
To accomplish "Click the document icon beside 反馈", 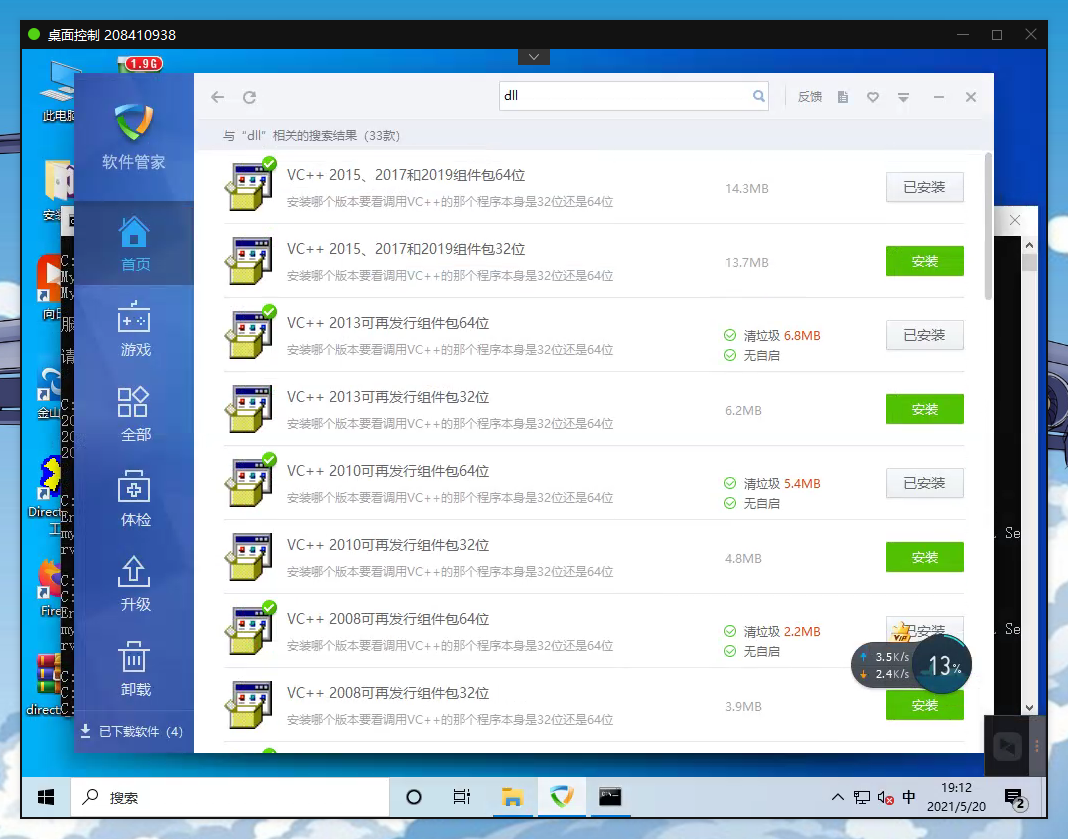I will click(843, 97).
